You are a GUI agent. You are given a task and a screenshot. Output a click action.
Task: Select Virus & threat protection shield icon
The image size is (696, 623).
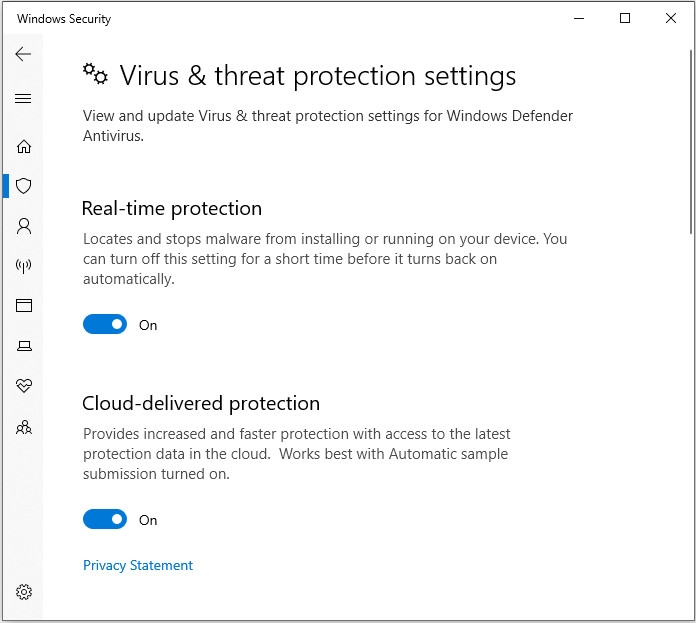24,186
